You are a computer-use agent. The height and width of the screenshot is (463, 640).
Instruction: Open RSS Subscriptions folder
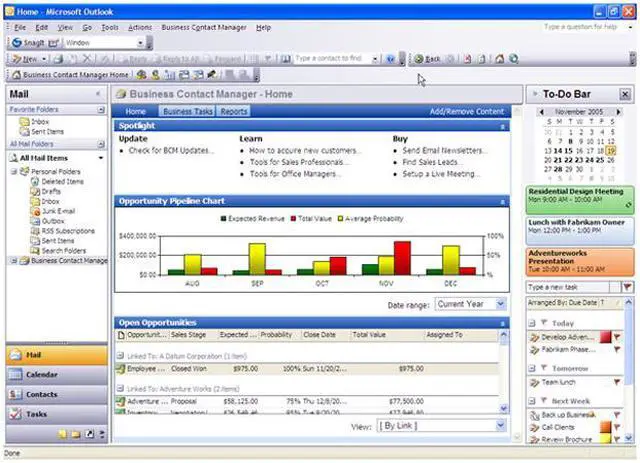pyautogui.click(x=63, y=231)
